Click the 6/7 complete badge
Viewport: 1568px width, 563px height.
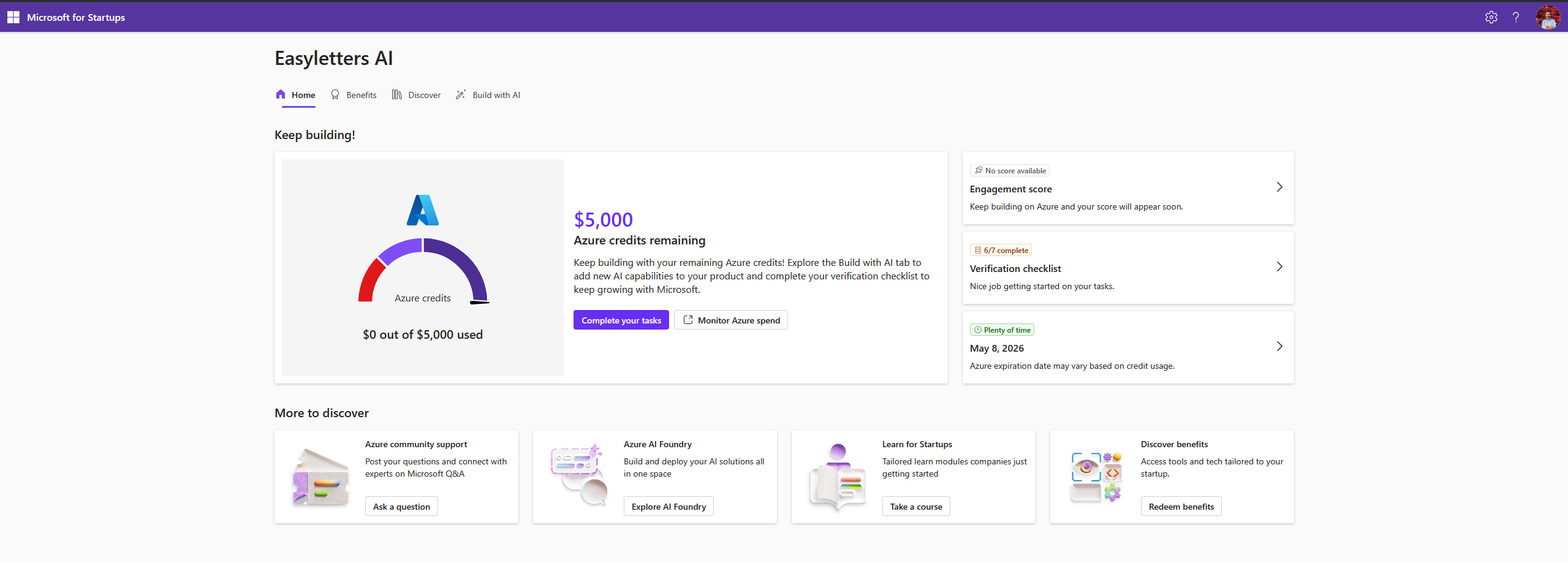tap(1001, 250)
